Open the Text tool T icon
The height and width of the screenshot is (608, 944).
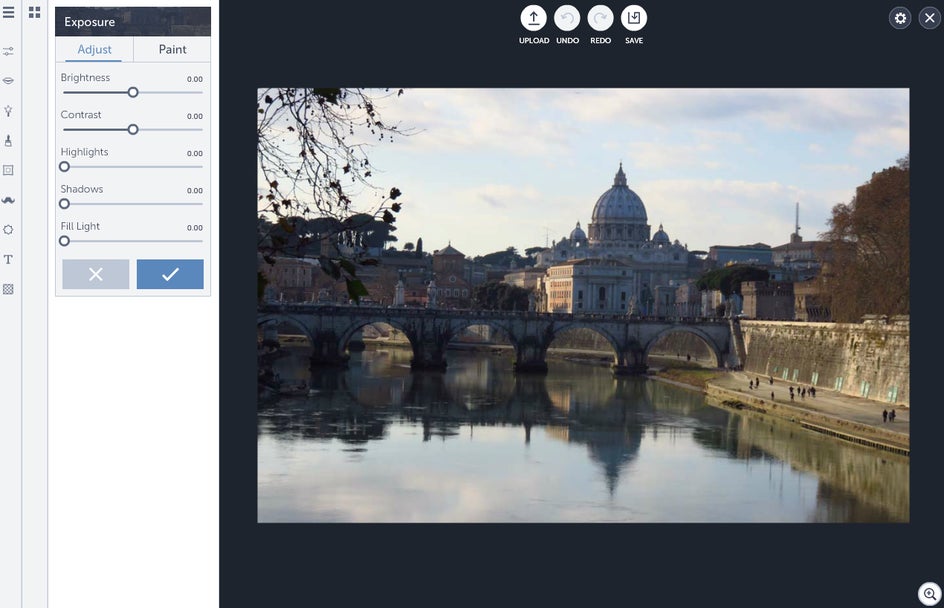(8, 259)
